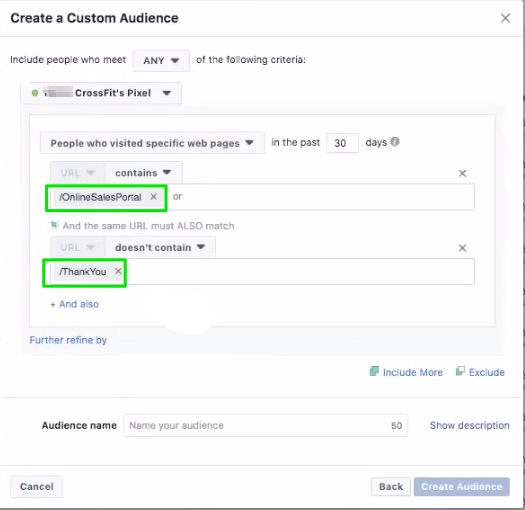525x510 pixels.
Task: Click the Exclude icon
Action: click(x=460, y=371)
